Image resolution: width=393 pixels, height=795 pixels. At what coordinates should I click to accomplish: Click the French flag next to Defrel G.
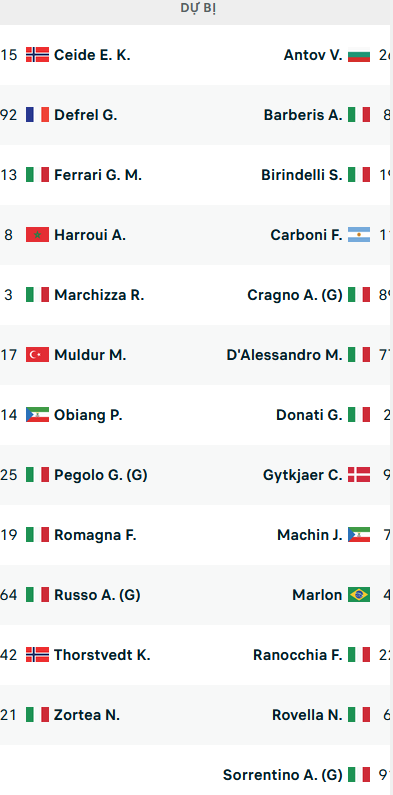[38, 115]
